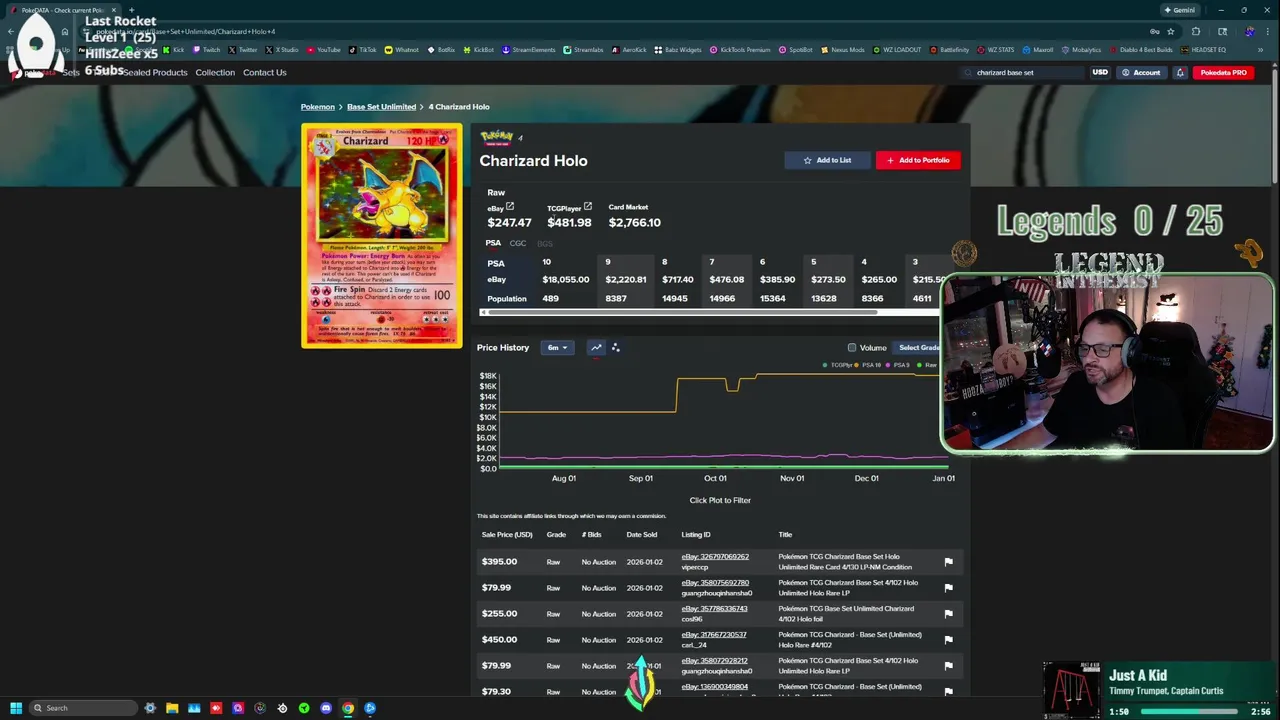Switch currency via USD toggle

pyautogui.click(x=1100, y=72)
